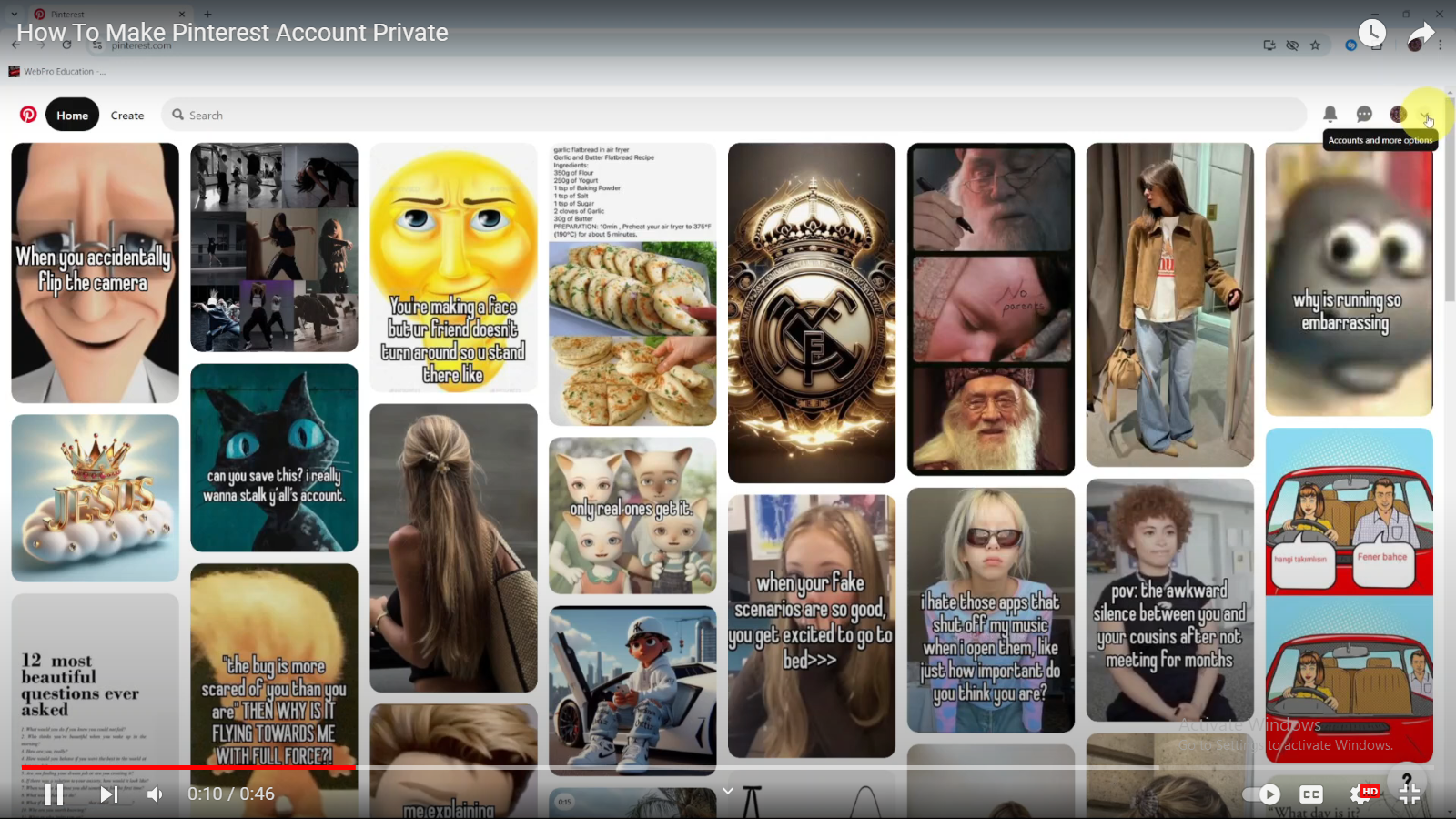The image size is (1456, 819).
Task: Click the browser profile avatar
Action: point(1414,45)
